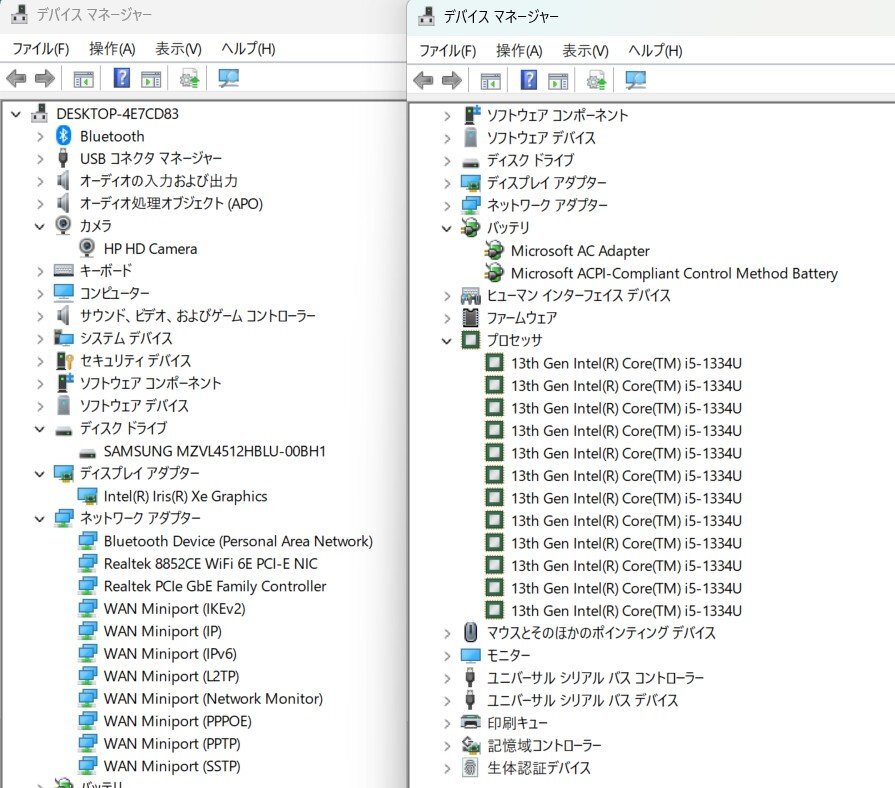Select the SAMSUNG MZVL4512HBLU-00BH1 disk

click(215, 451)
